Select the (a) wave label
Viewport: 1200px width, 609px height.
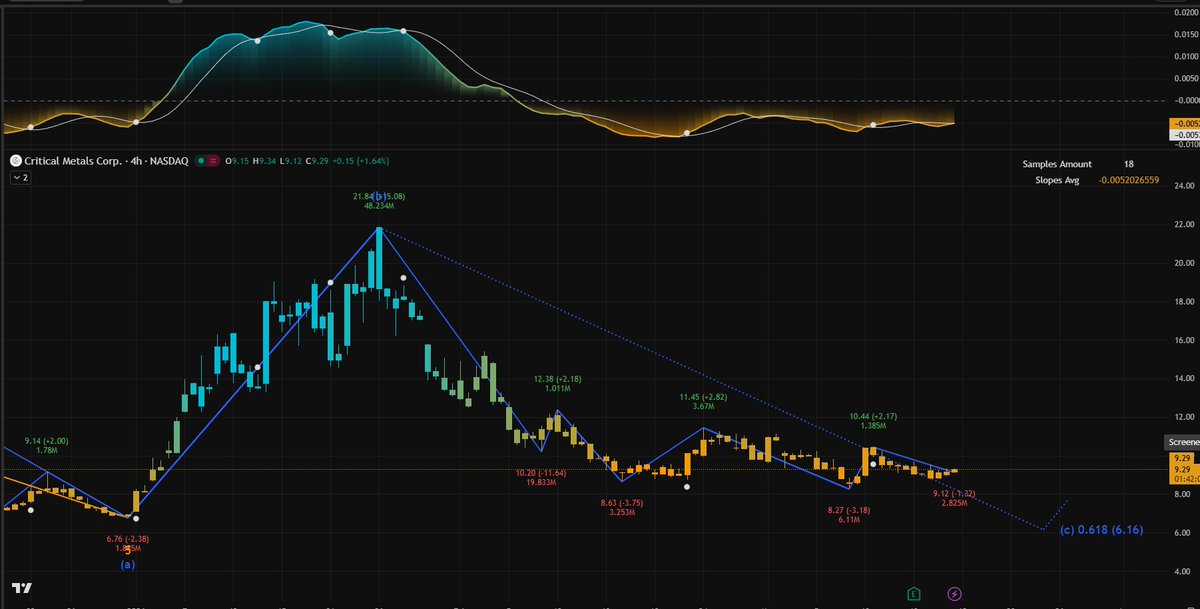click(x=128, y=565)
